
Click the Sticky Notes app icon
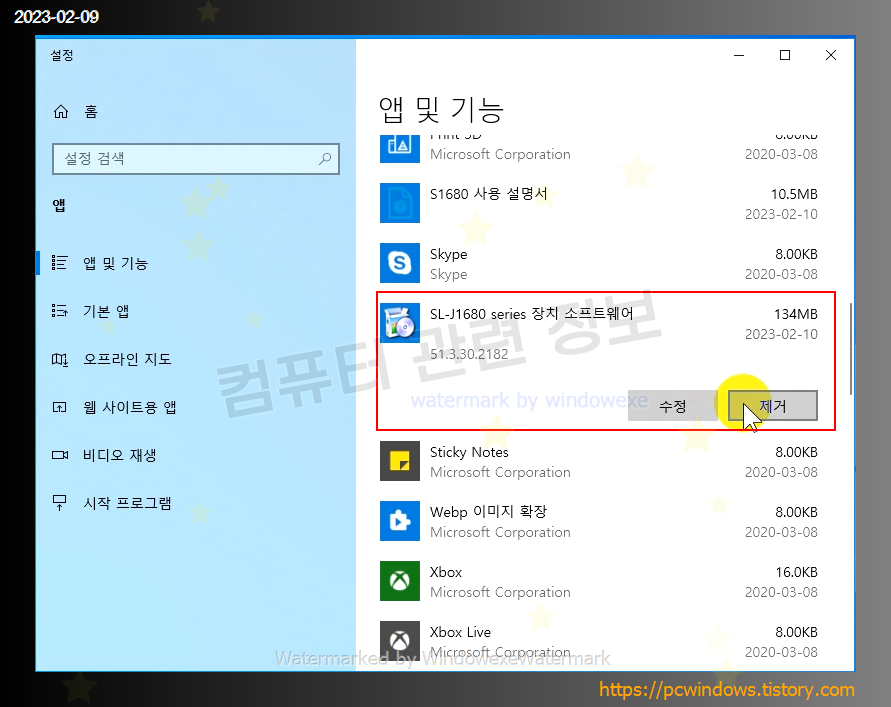tap(400, 461)
